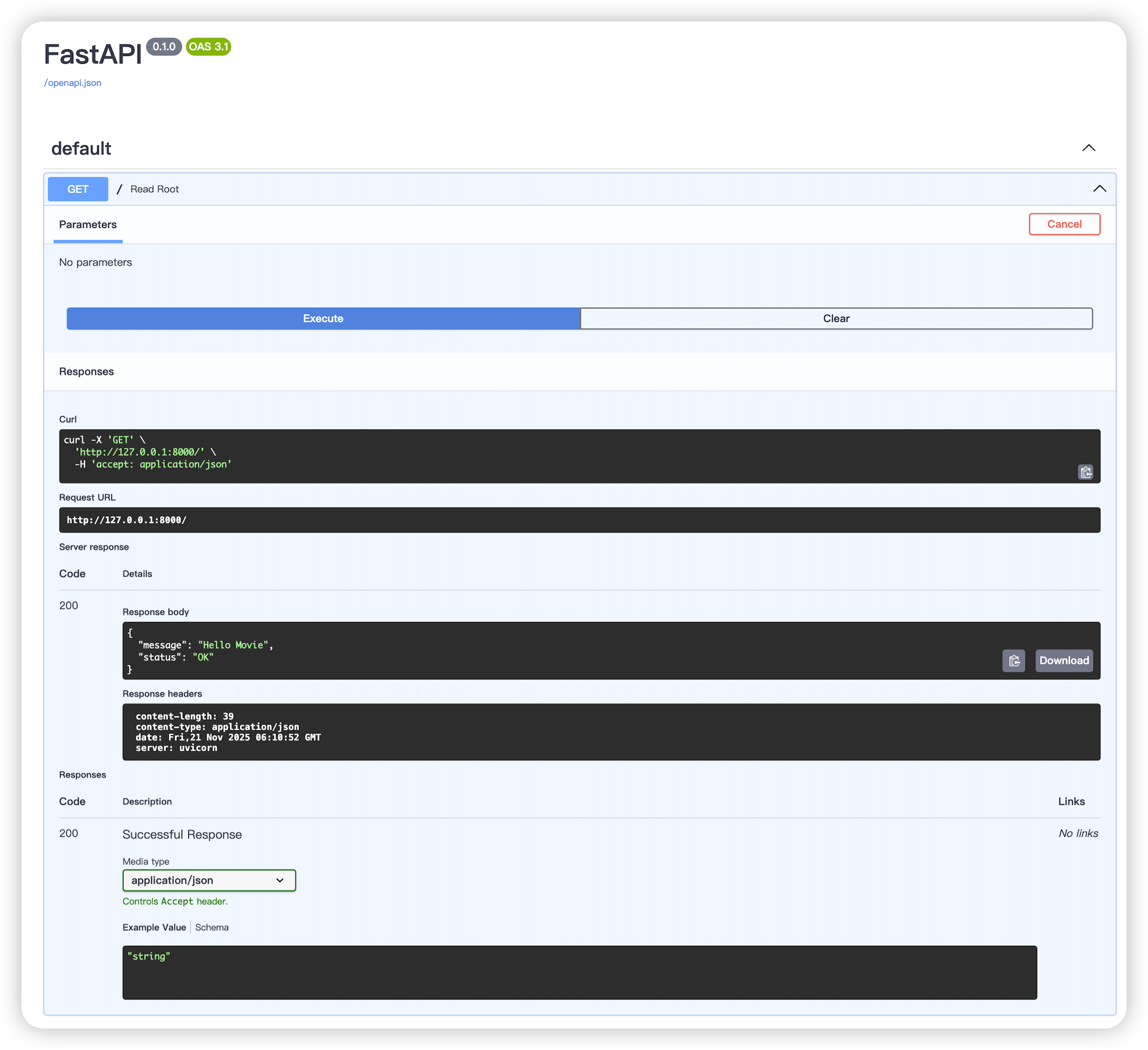
Task: Open the /openapi.json link
Action: 73,83
